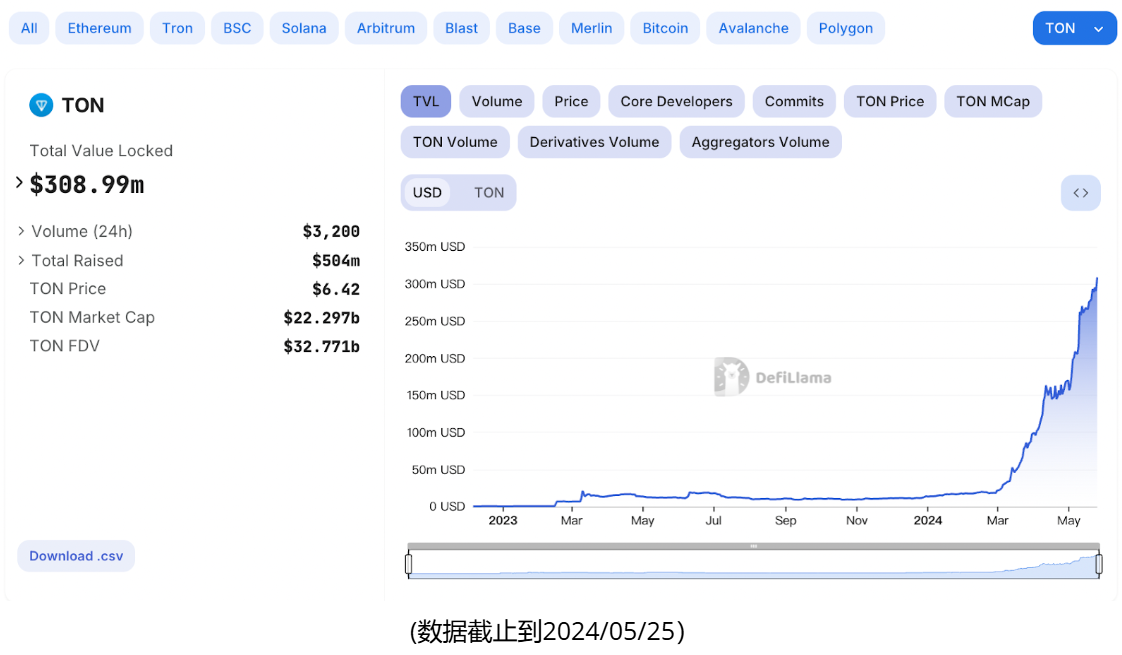Expand the Total Value Locked breakdown
This screenshot has width=1122, height=655.
pos(19,183)
